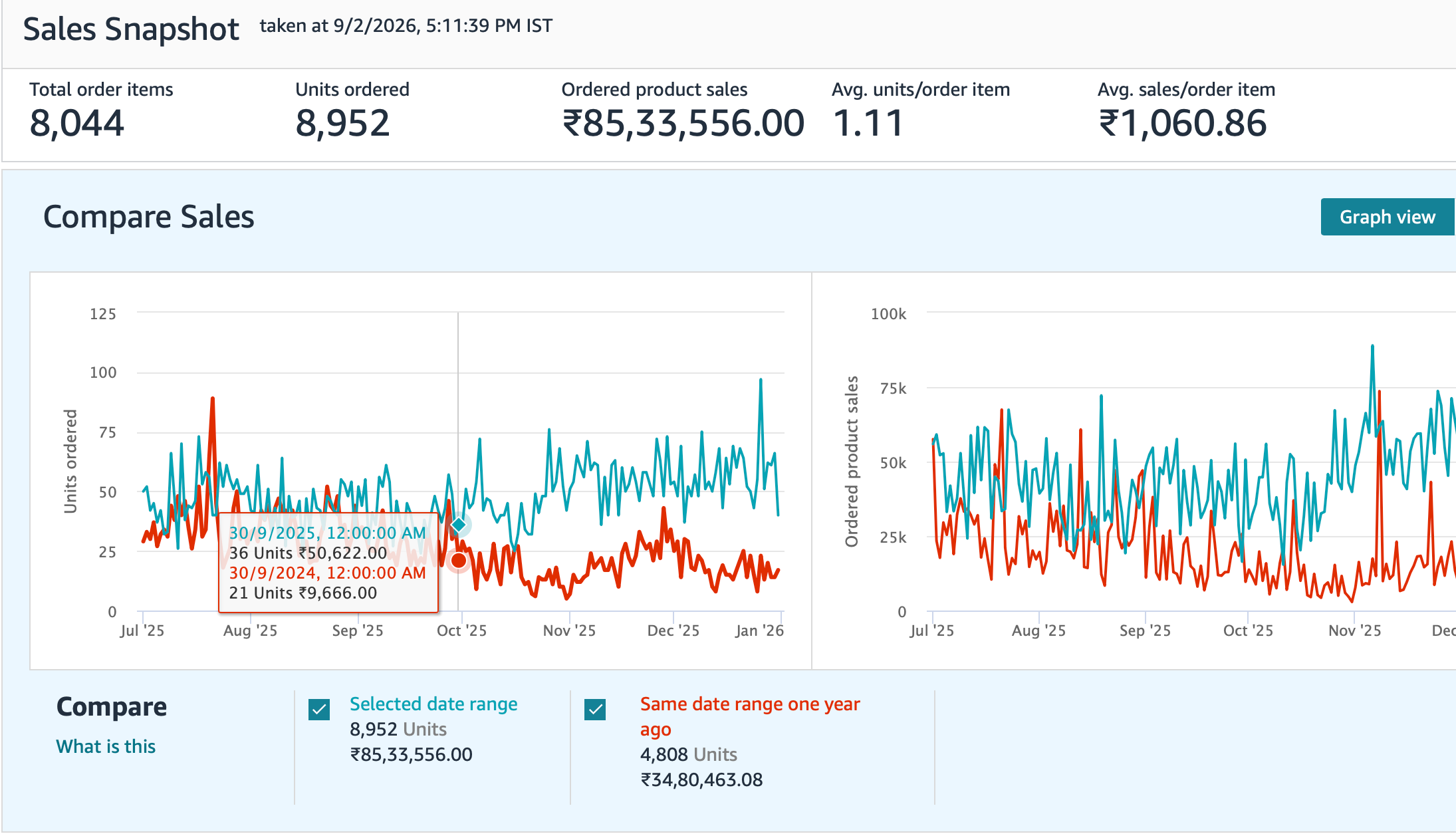Click the red circle marker on the units chart

[x=458, y=561]
